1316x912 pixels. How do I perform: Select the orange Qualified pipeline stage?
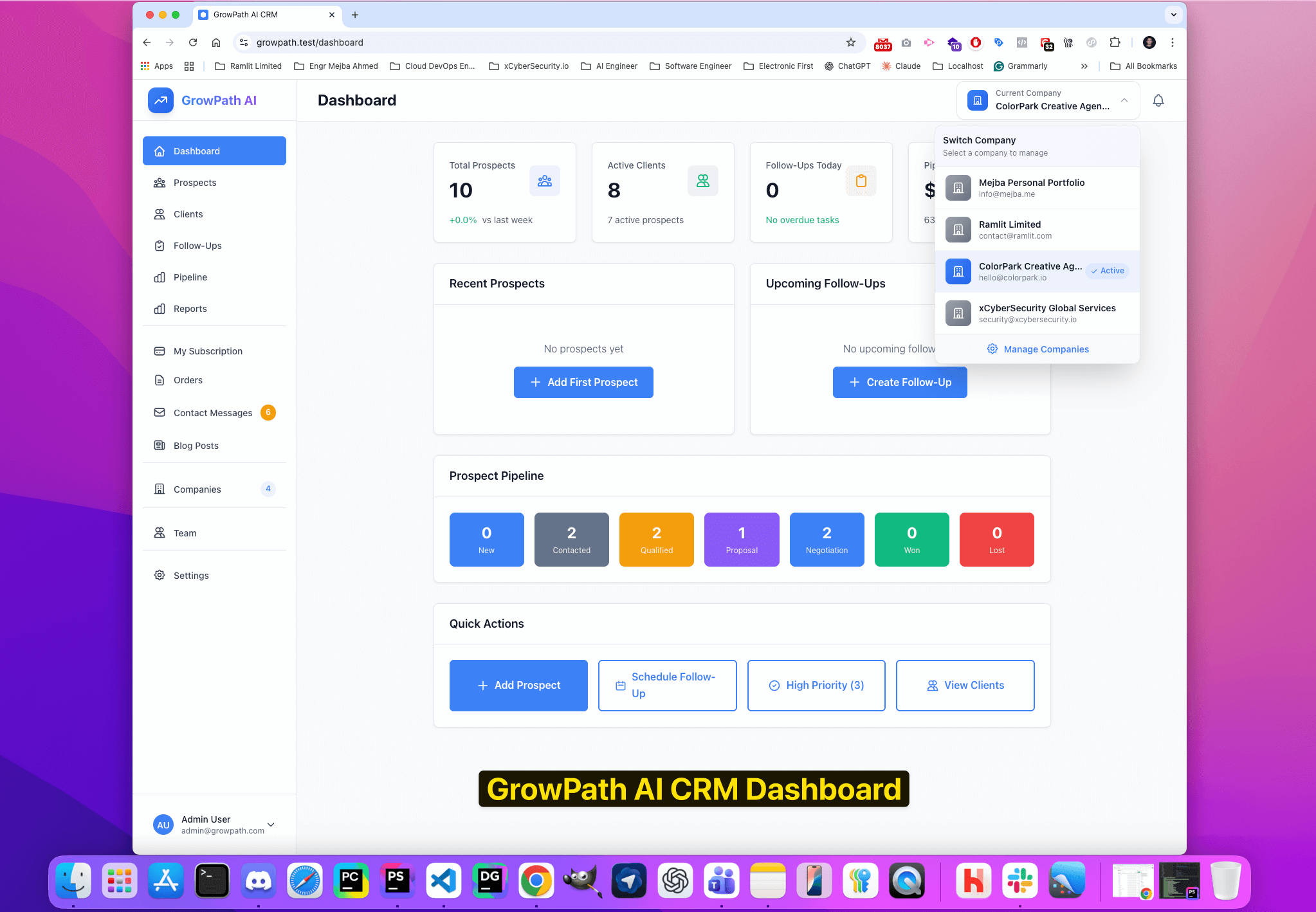(x=656, y=540)
